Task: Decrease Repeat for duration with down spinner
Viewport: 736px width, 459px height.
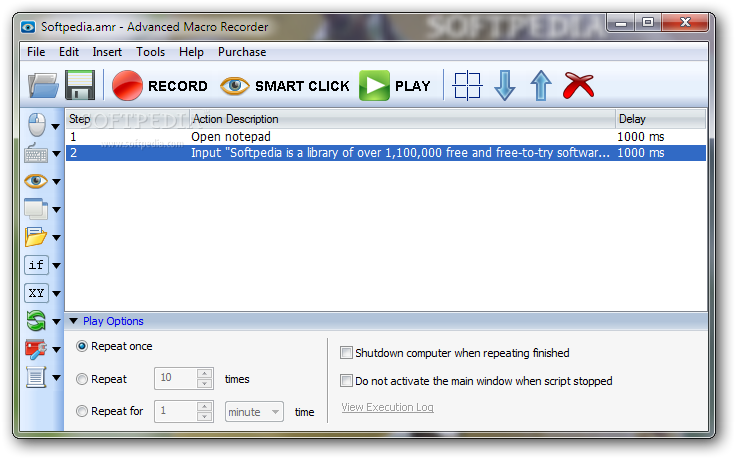Action: pyautogui.click(x=204, y=416)
